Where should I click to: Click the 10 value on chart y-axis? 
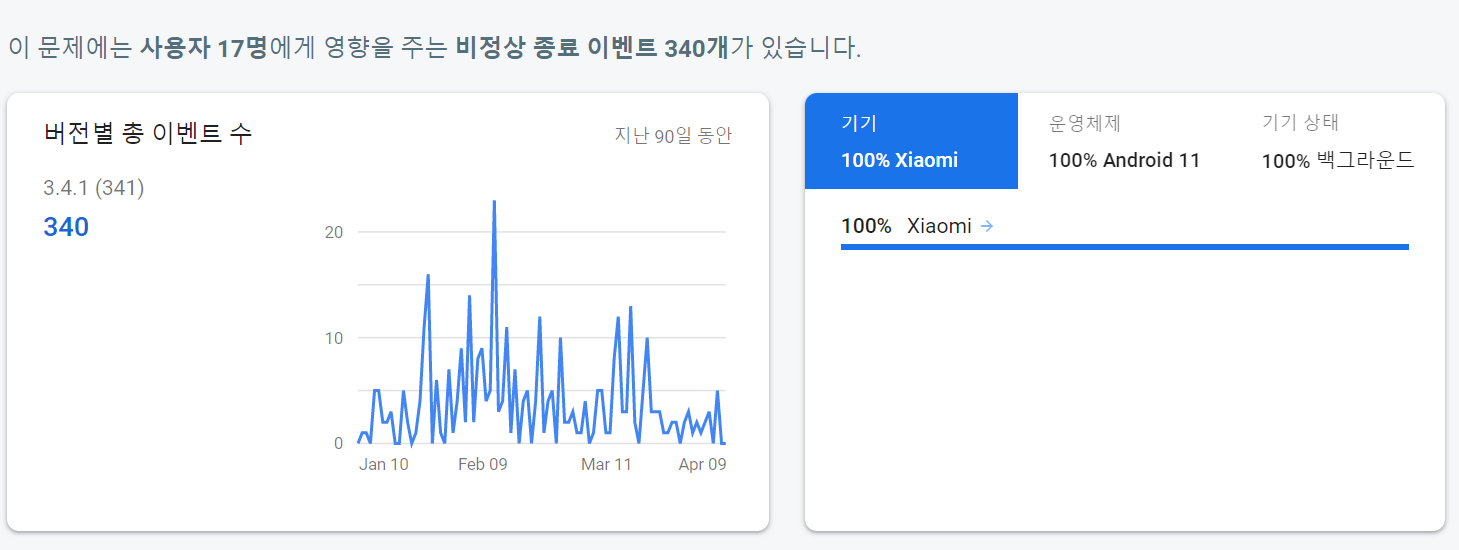(334, 338)
